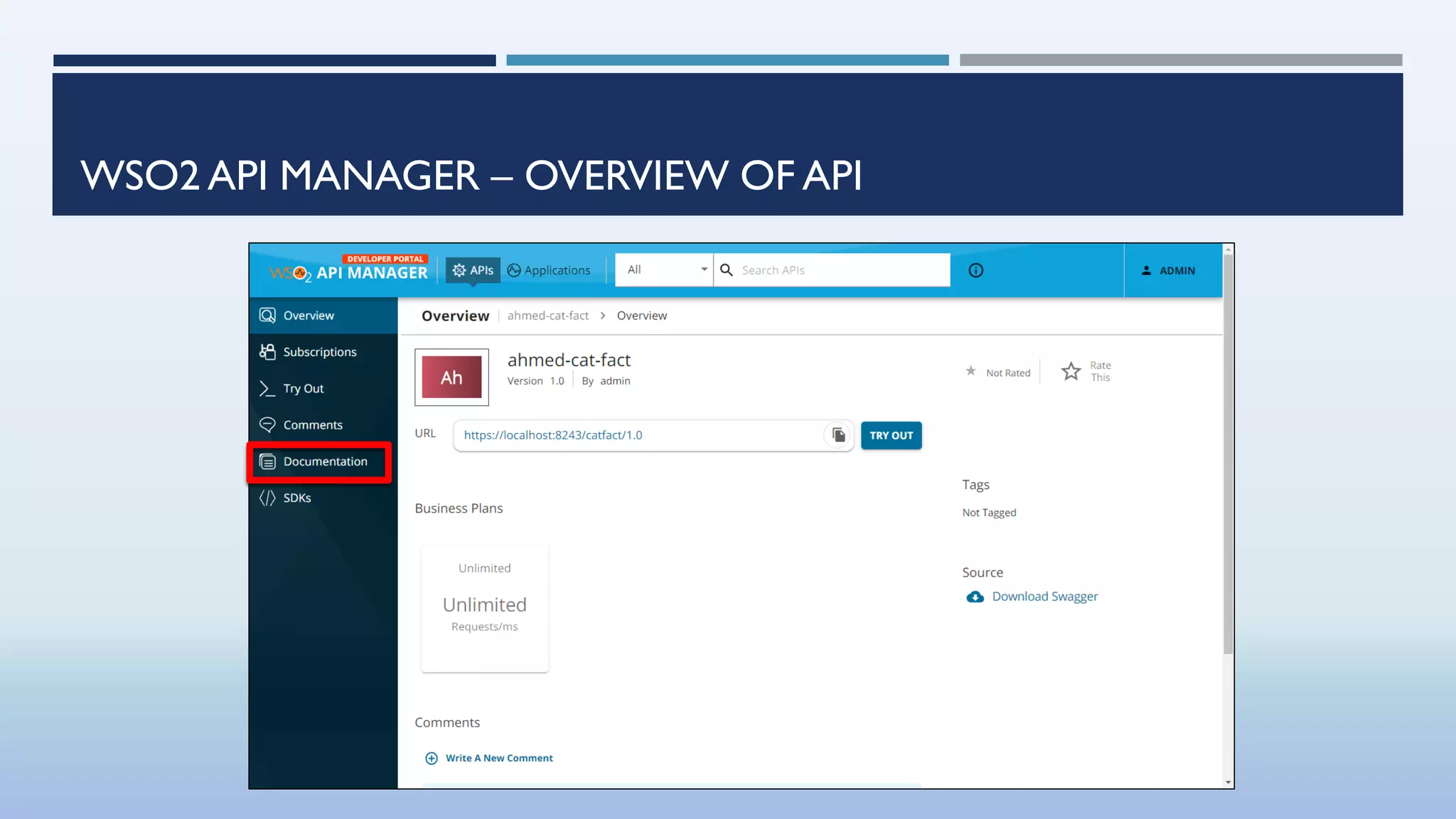The width and height of the screenshot is (1456, 819).
Task: Click the admin user avatar icon
Action: coord(1146,270)
